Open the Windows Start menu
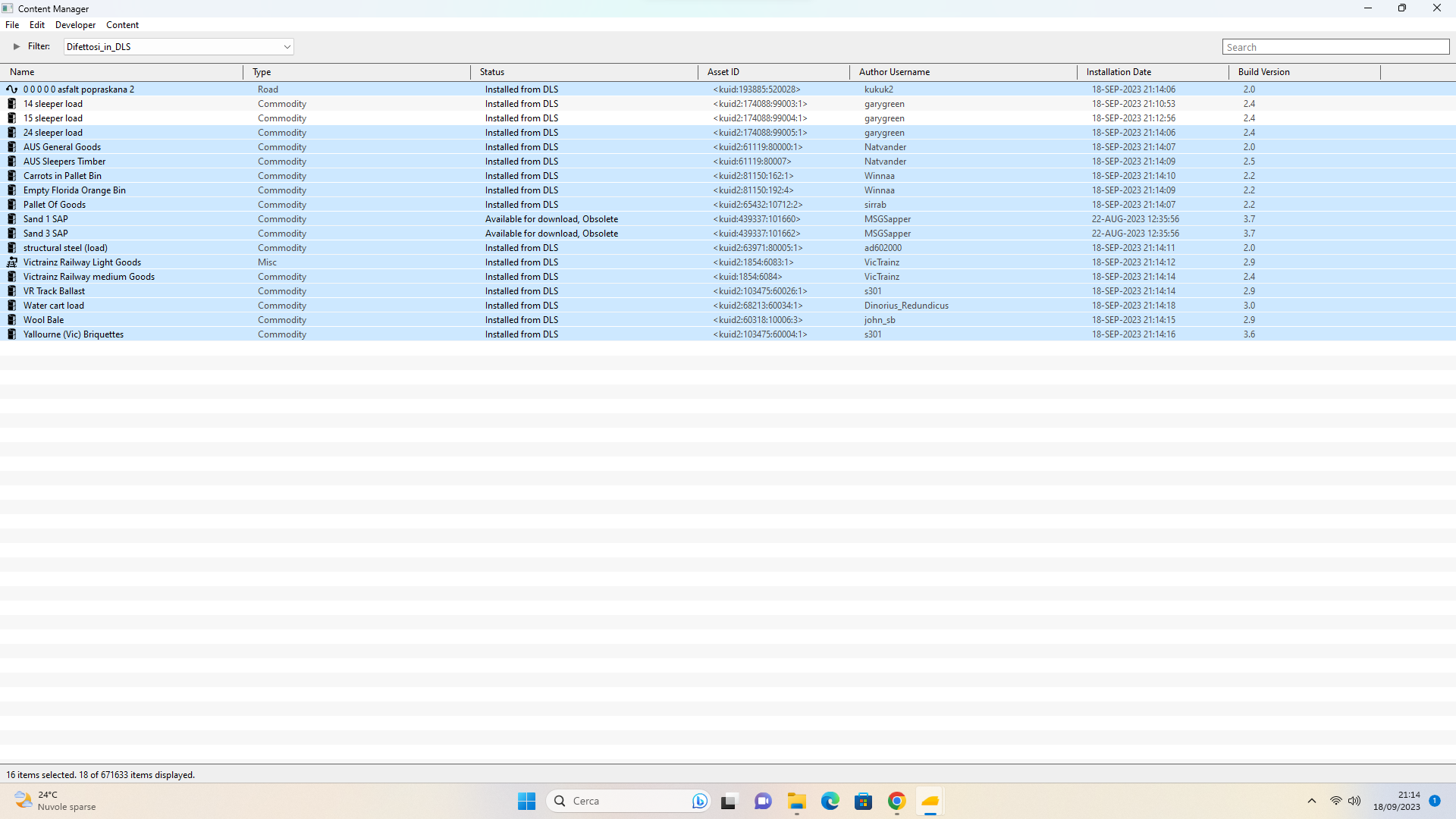 (526, 801)
